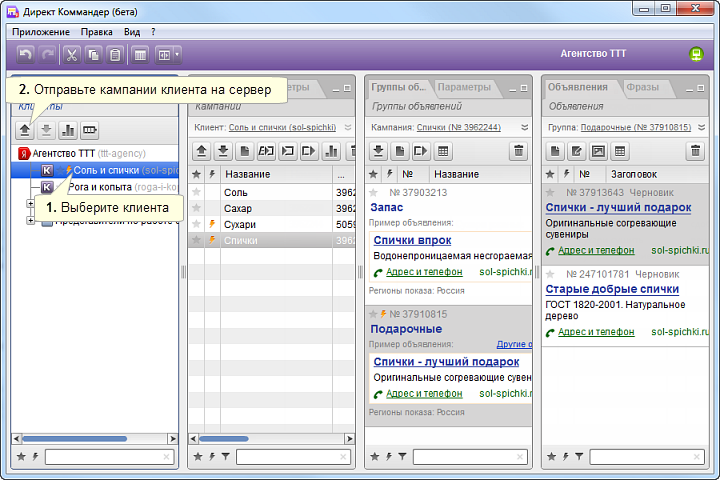Get client data from server in Clients panel
Screen dimensions: 720x480
46,130
